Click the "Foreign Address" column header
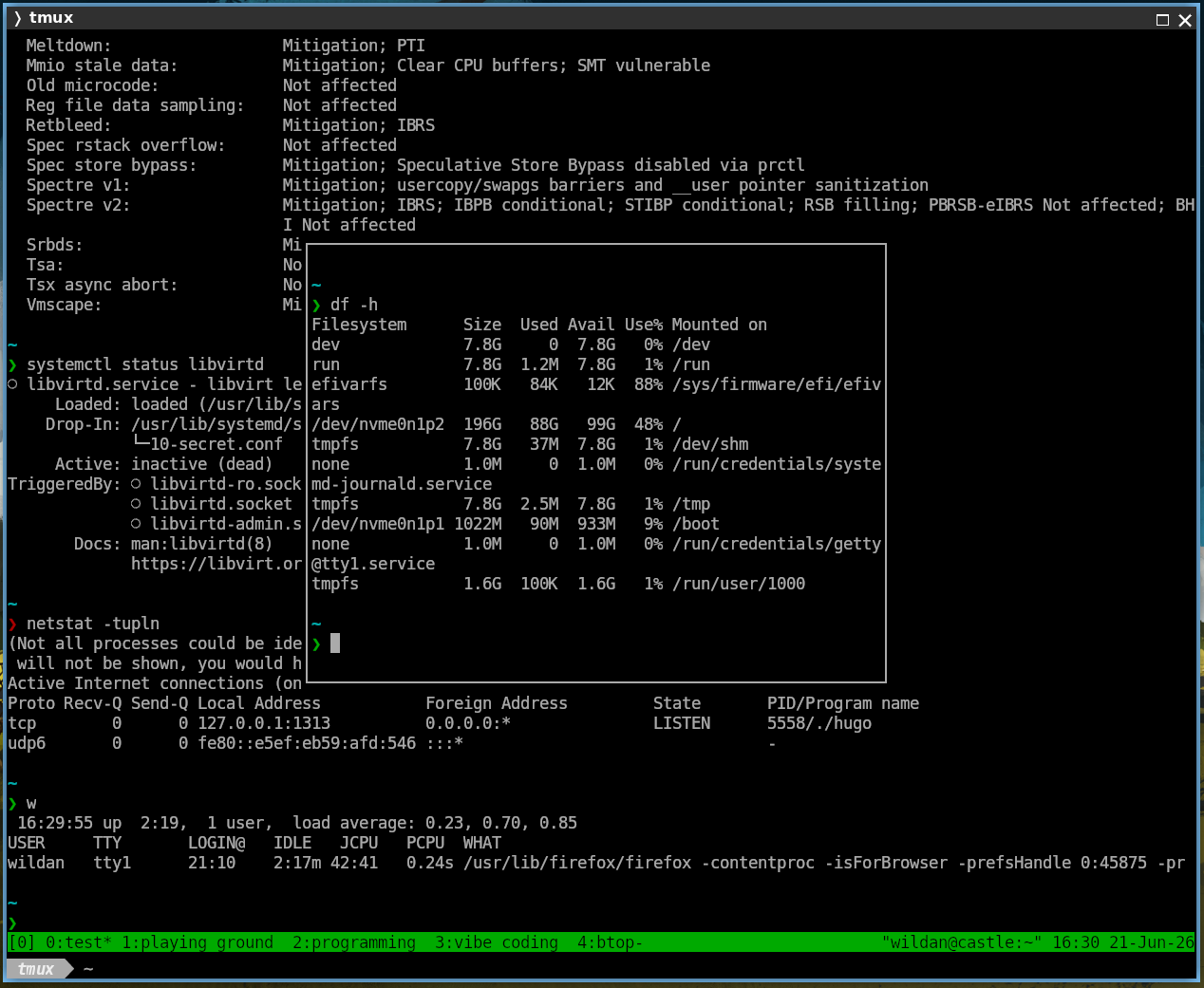The height and width of the screenshot is (988, 1204). (x=497, y=703)
